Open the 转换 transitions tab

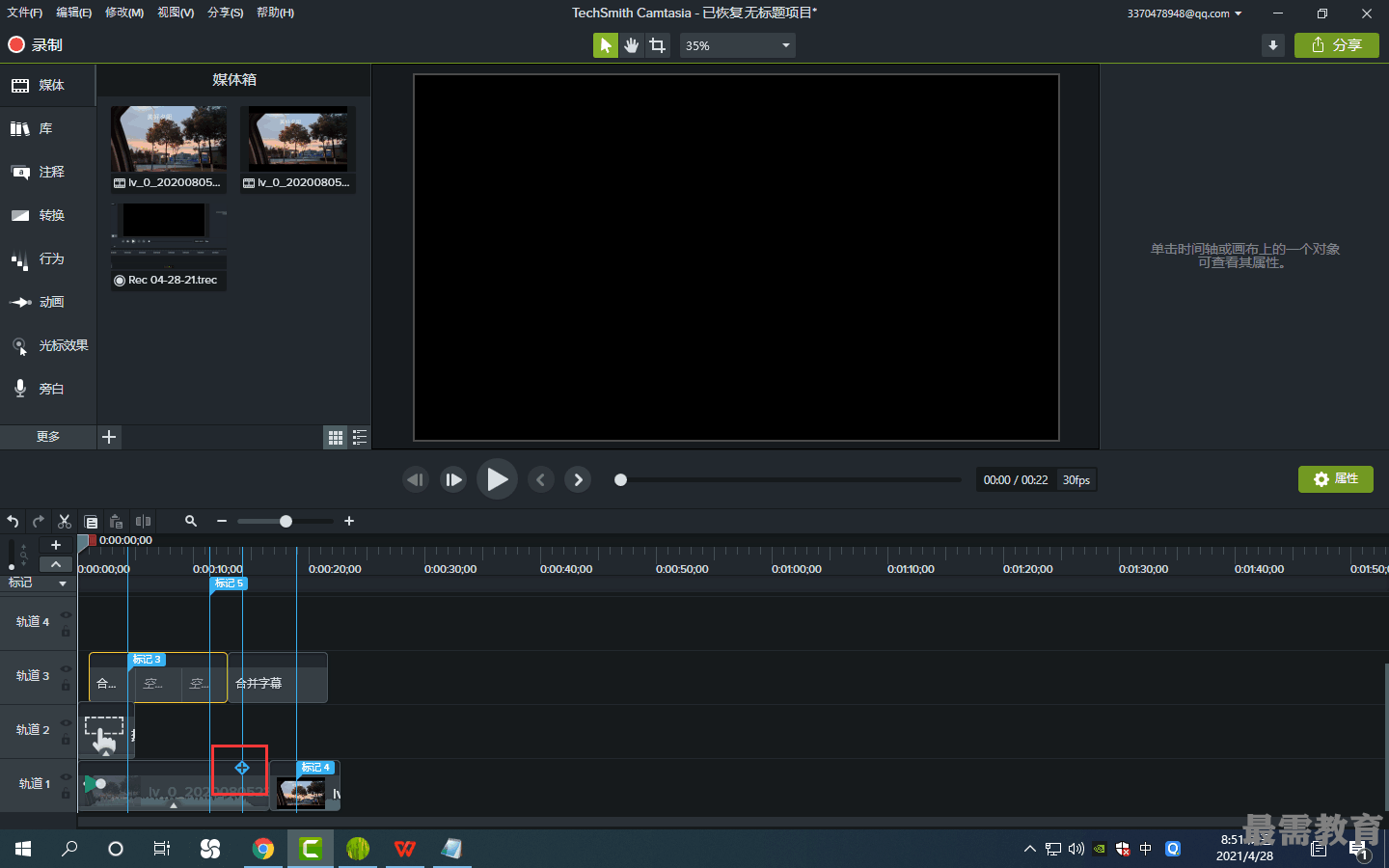coord(47,215)
